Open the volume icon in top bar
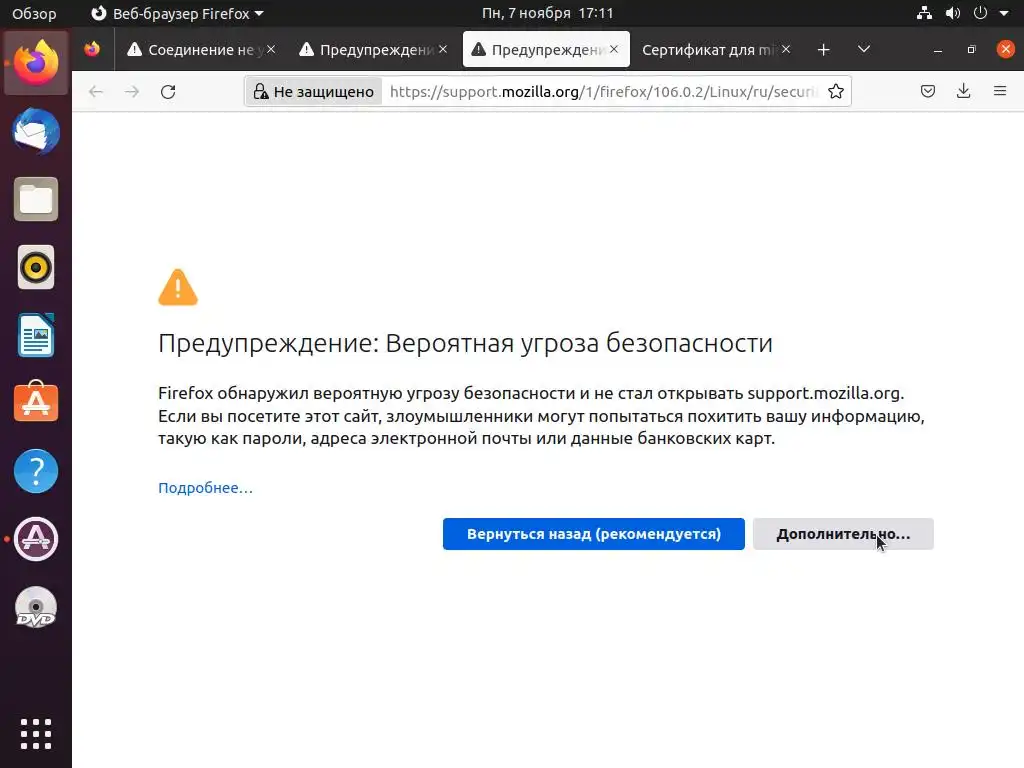 [953, 13]
